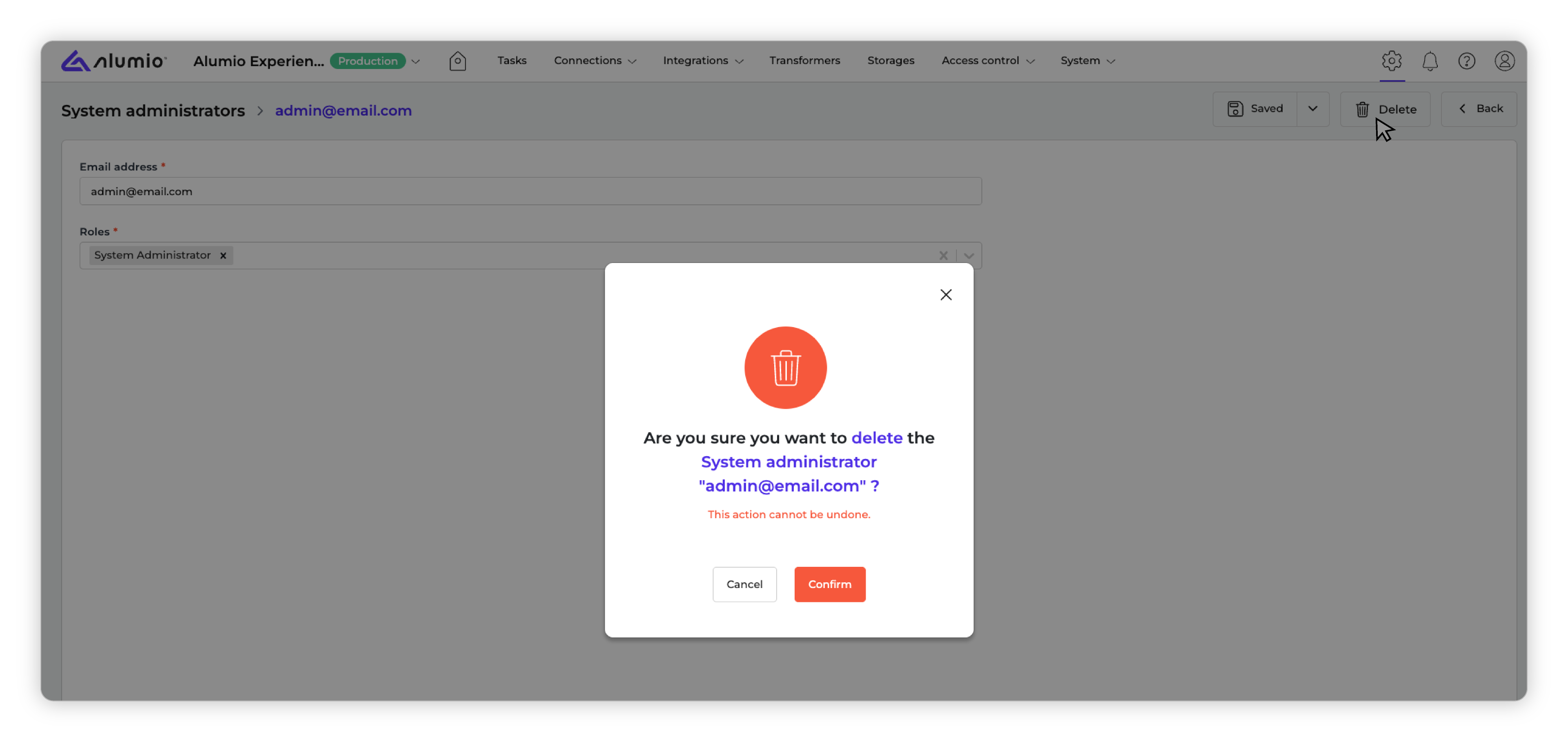Screen dimensions: 1568x742
Task: Click the Alumio logo
Action: pyautogui.click(x=113, y=61)
